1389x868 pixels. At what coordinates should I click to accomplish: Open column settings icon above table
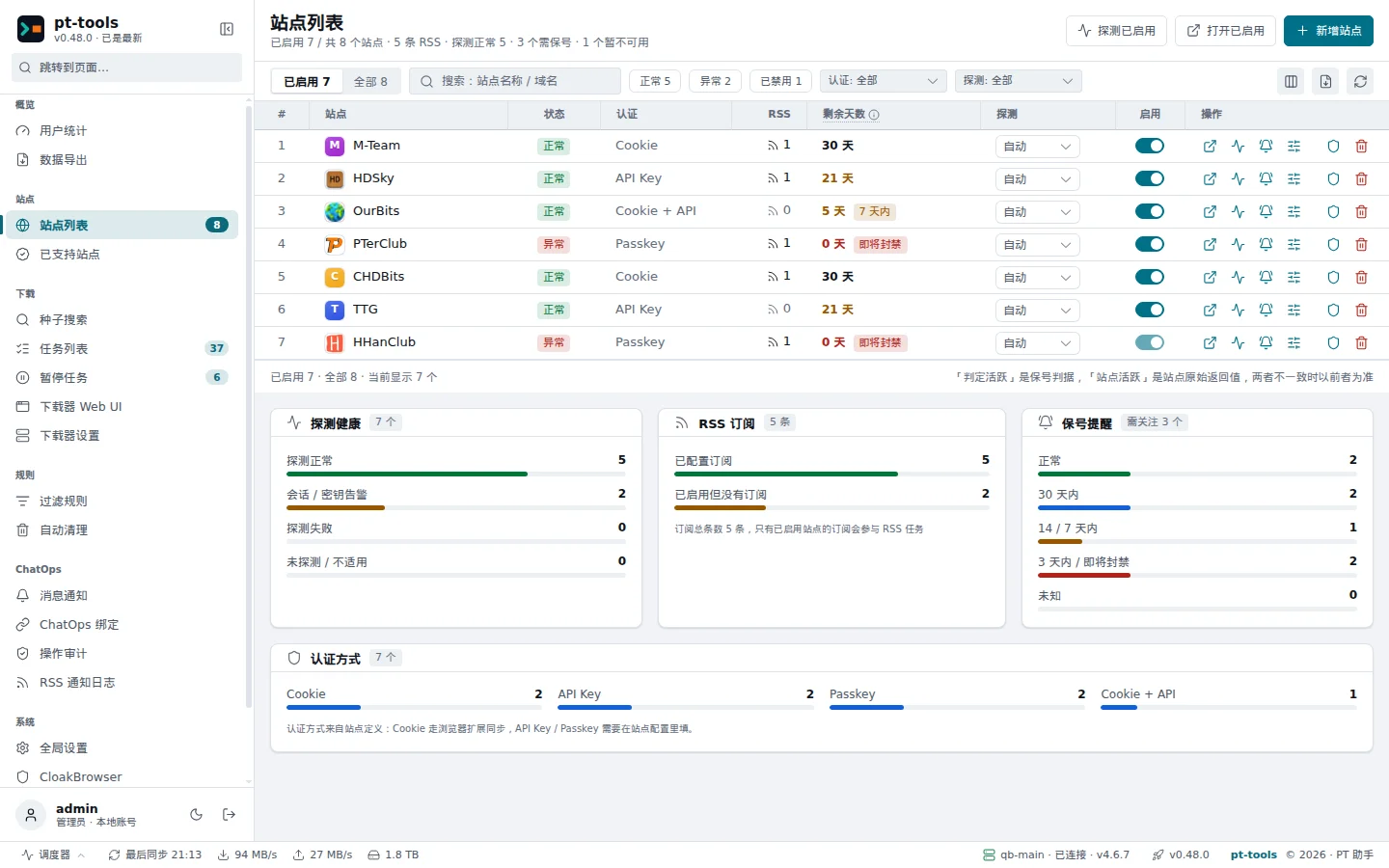pyautogui.click(x=1291, y=81)
